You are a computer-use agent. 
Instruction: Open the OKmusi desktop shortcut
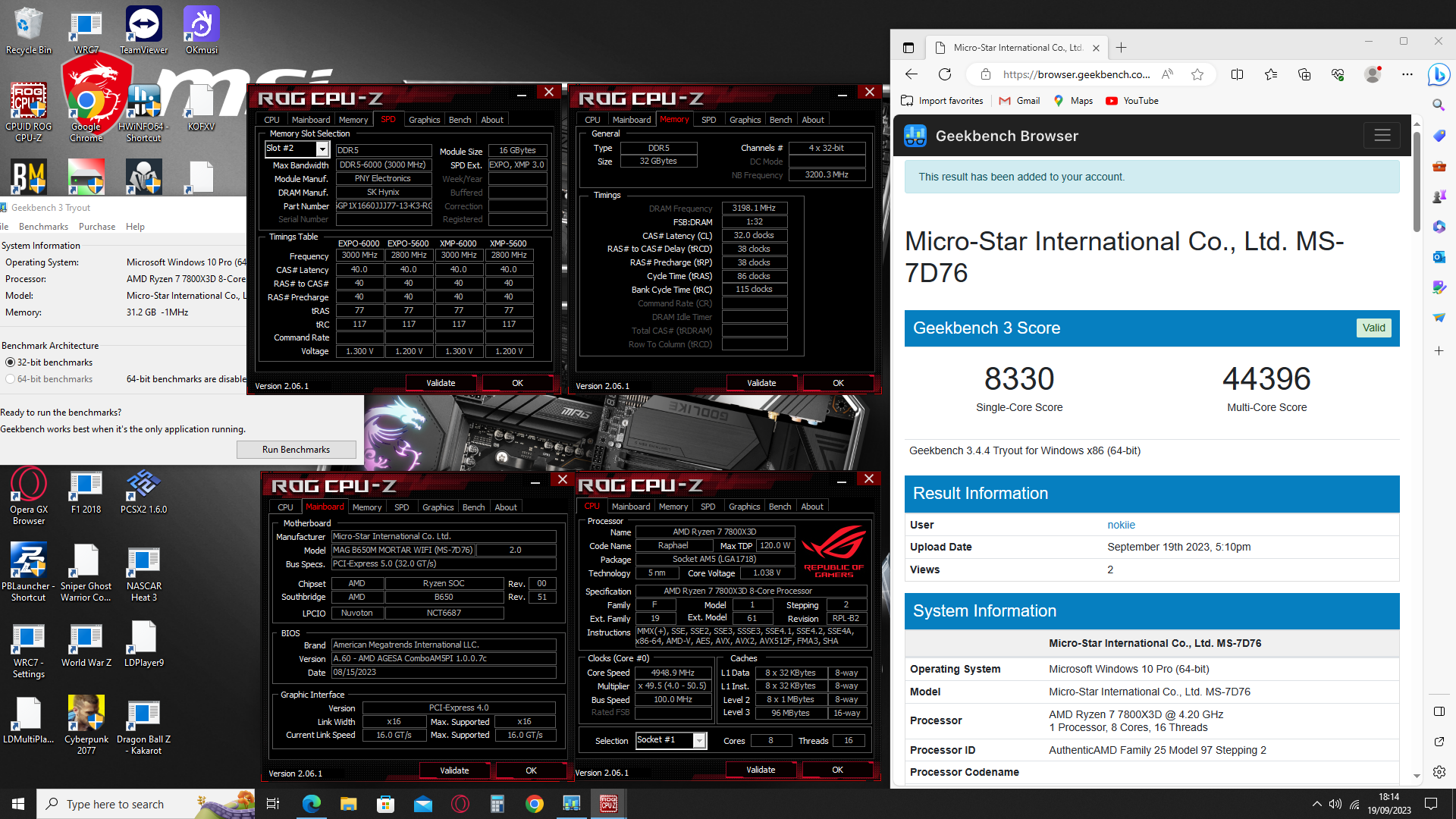coord(201,30)
